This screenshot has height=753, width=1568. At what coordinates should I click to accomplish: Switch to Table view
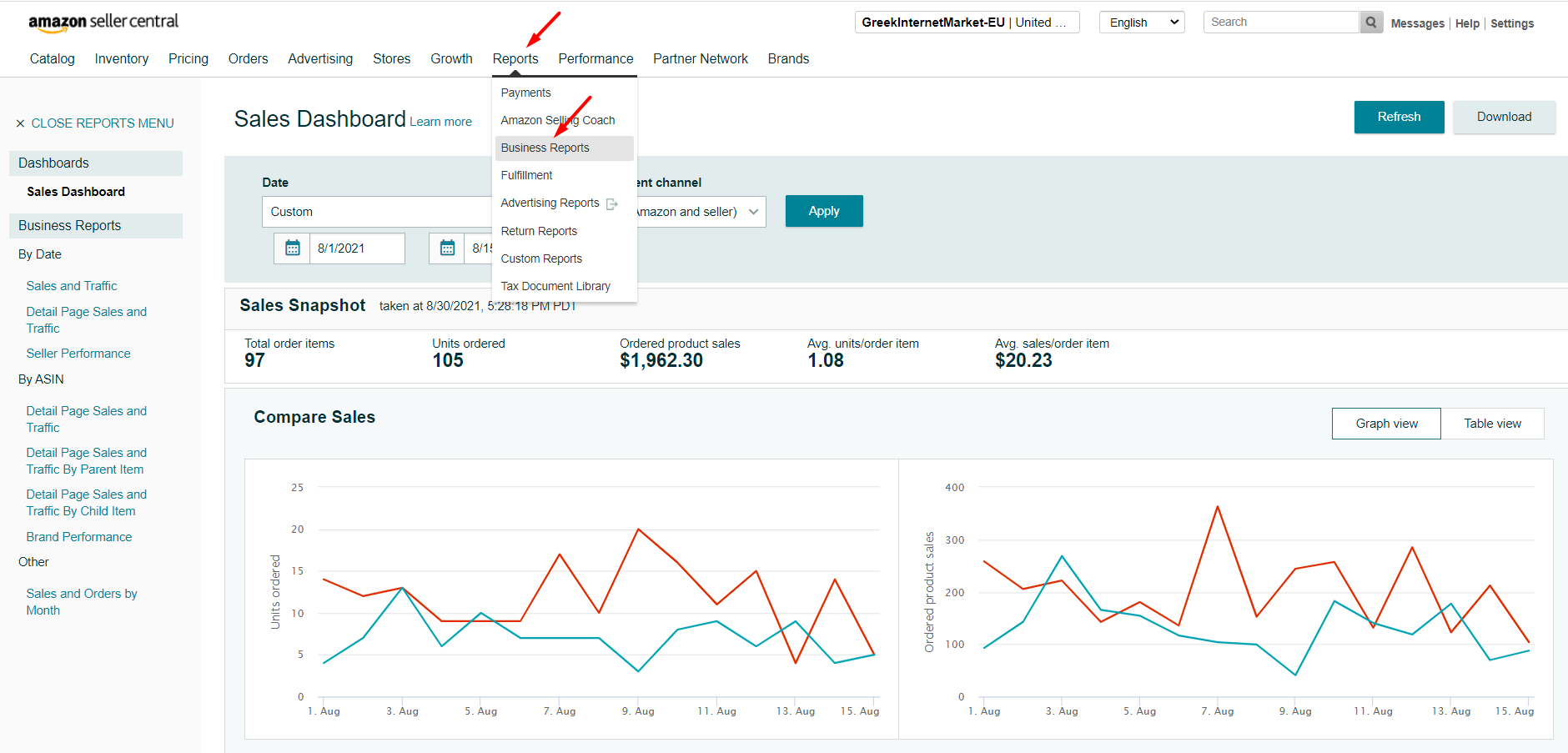[x=1492, y=424]
